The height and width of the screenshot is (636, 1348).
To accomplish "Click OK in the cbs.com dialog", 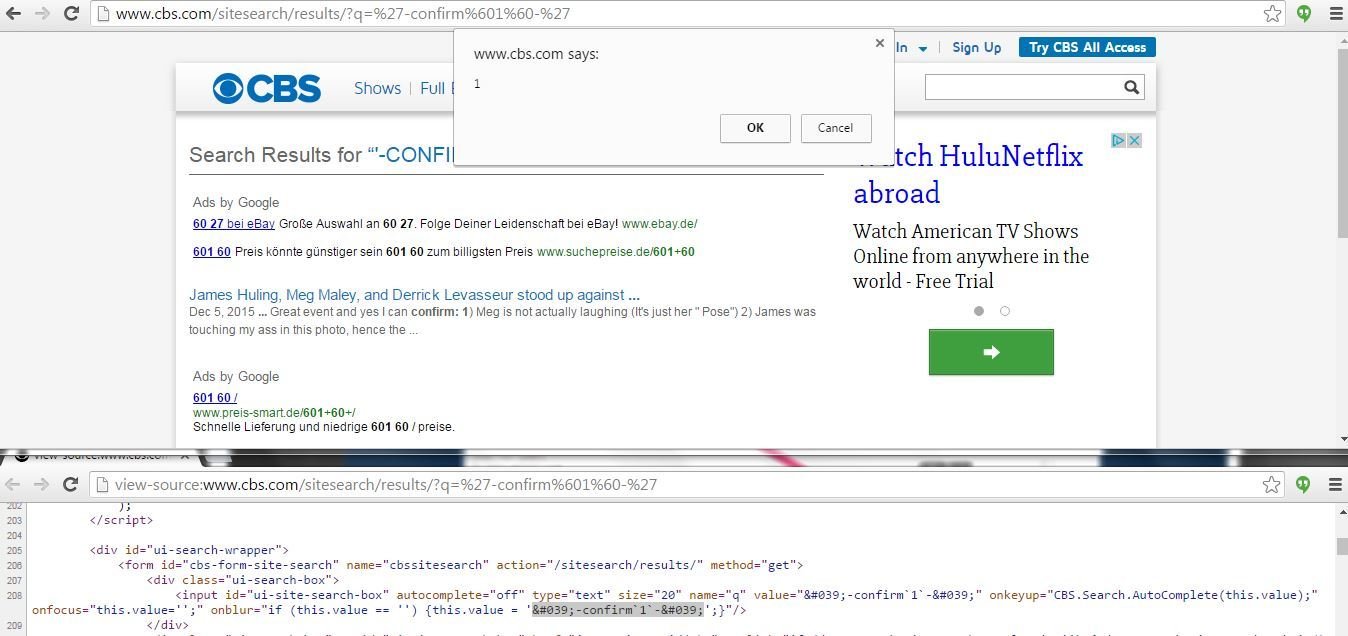I will [x=755, y=128].
